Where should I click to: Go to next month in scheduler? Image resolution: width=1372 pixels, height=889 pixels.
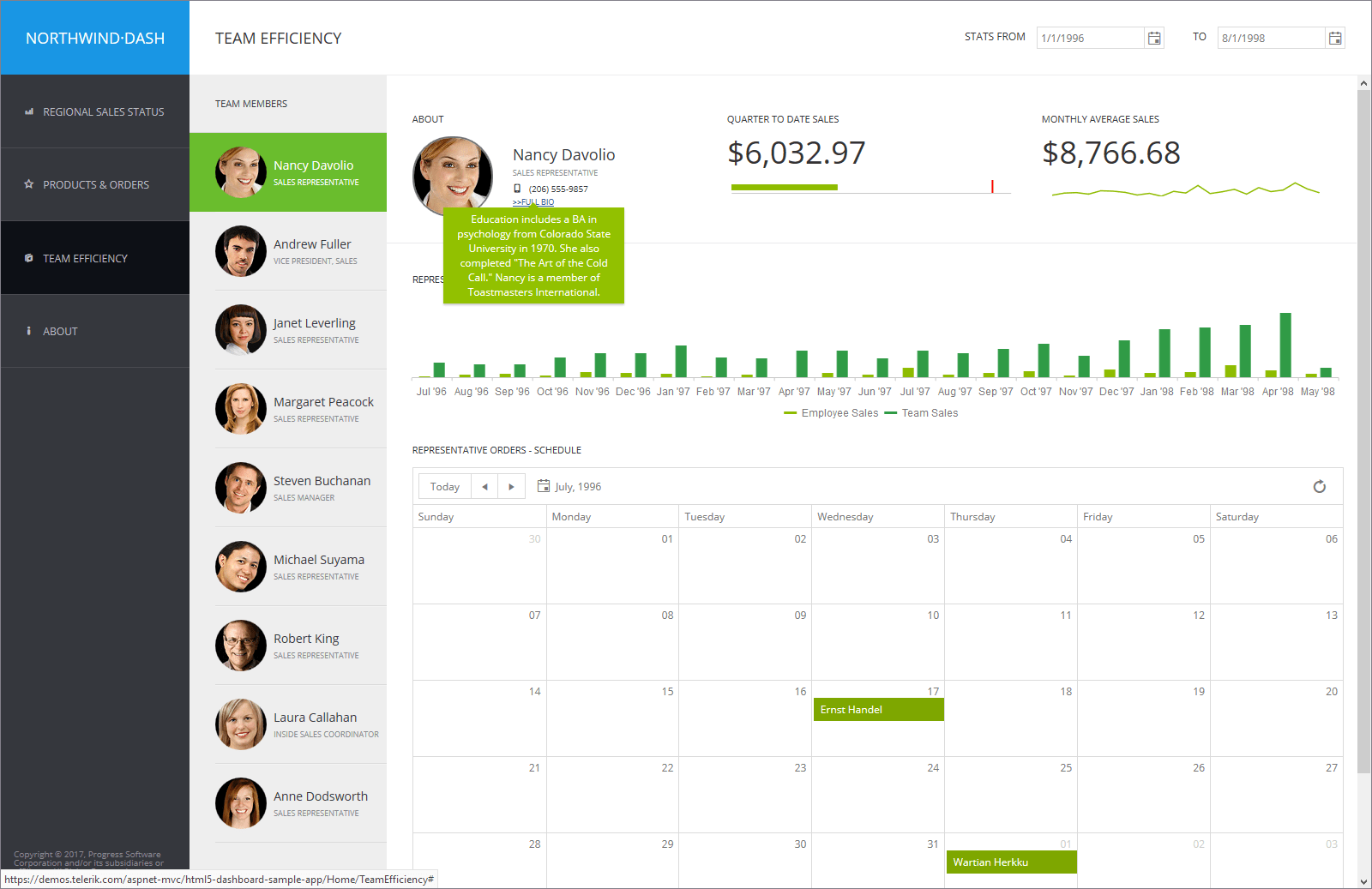click(511, 487)
